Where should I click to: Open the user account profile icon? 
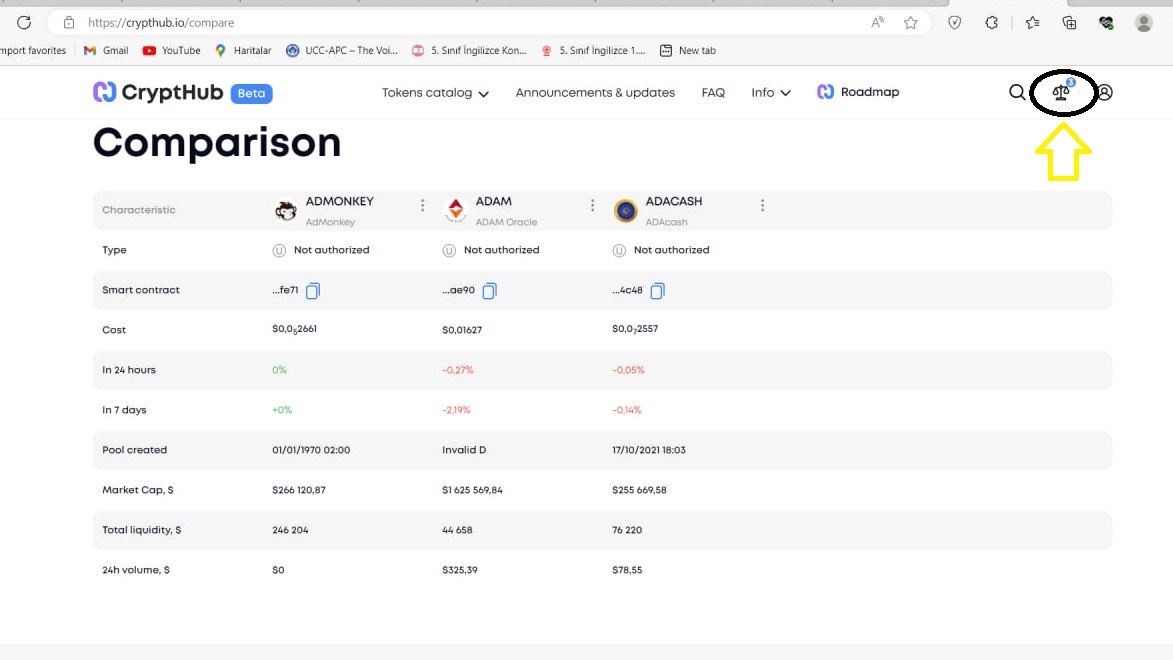[x=1105, y=92]
